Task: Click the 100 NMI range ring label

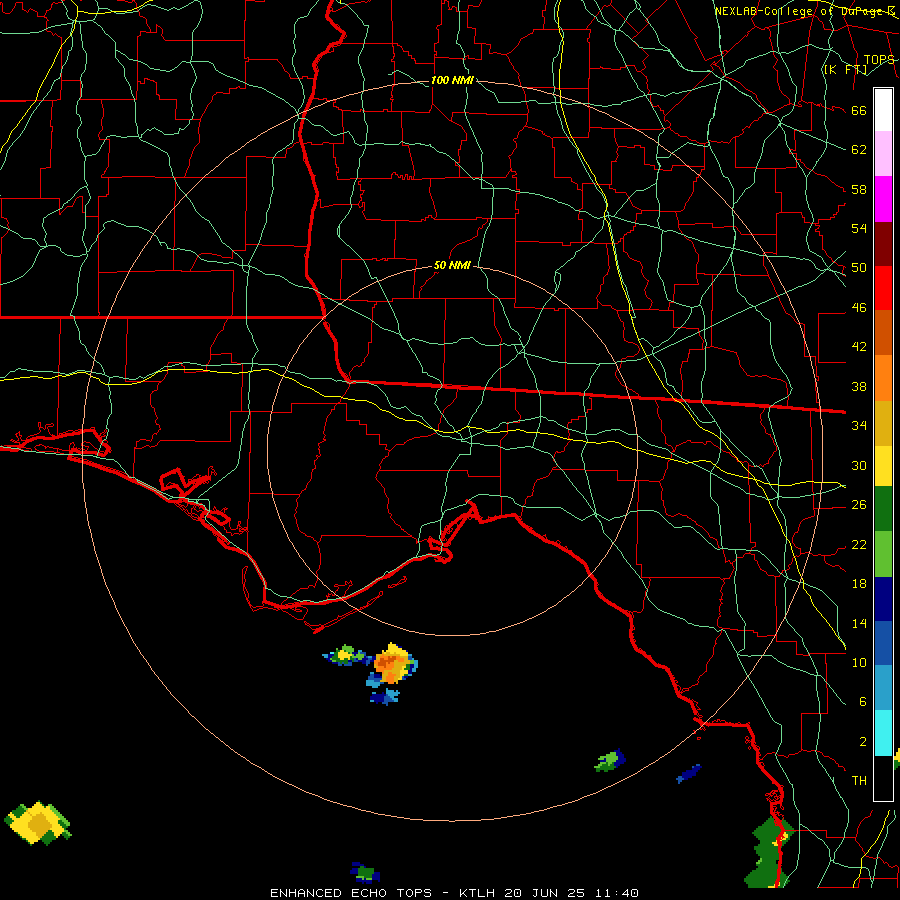Action: 452,80
